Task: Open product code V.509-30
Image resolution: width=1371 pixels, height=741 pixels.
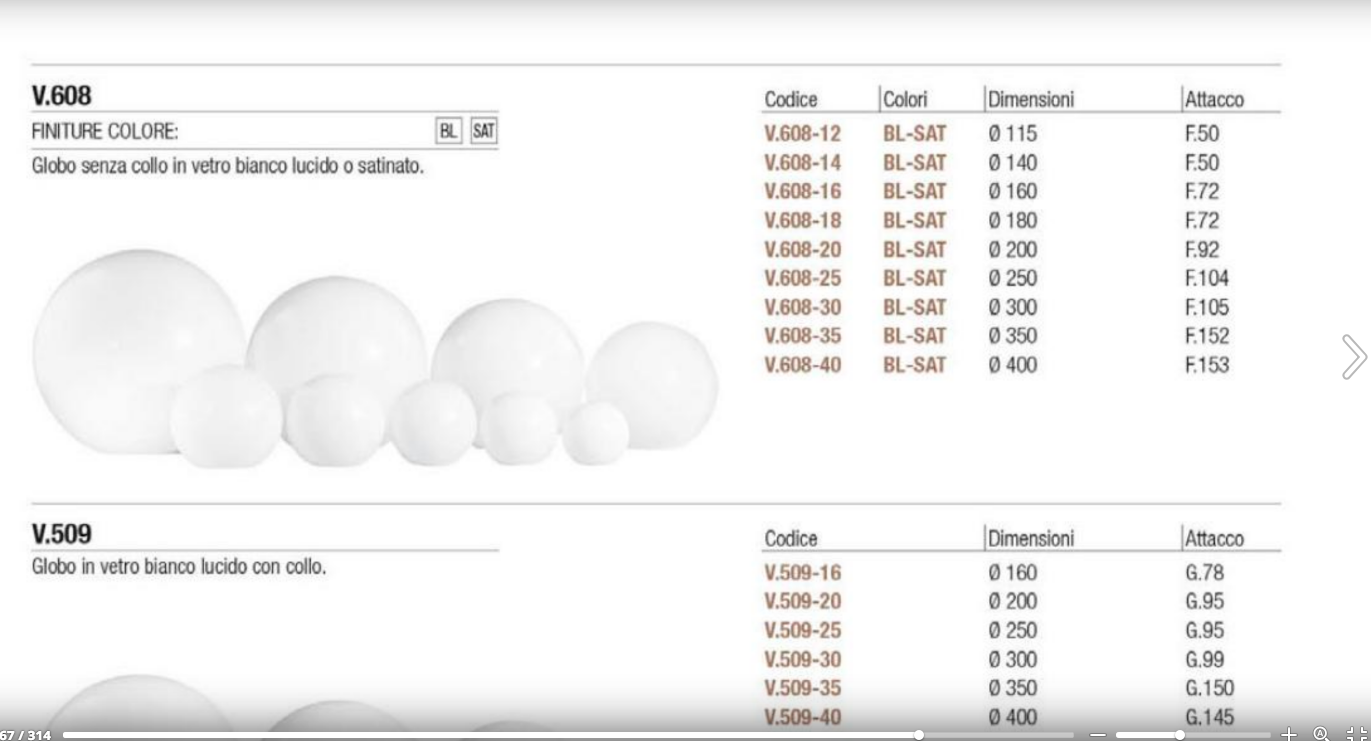Action: coord(802,660)
